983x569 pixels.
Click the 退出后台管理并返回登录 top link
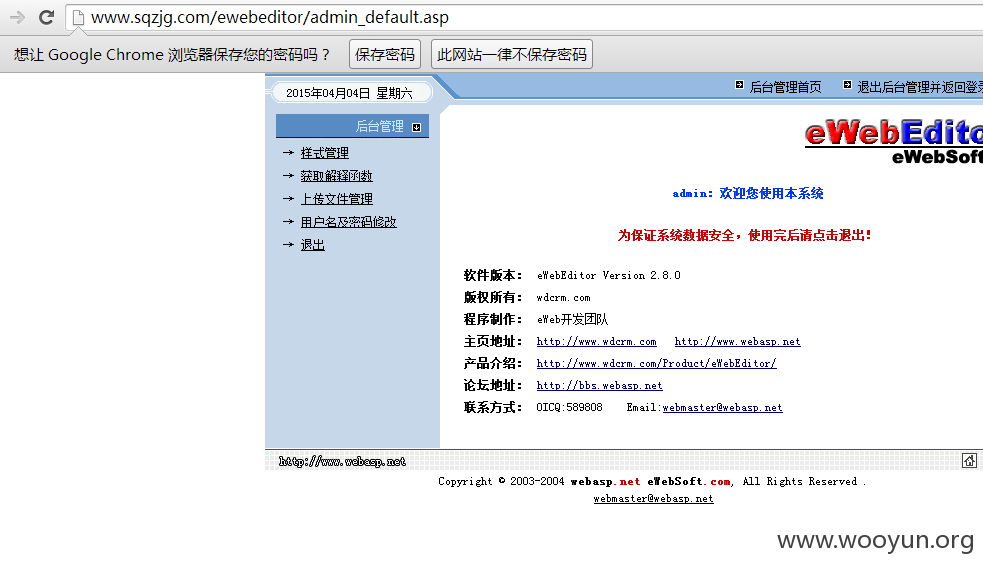click(920, 87)
